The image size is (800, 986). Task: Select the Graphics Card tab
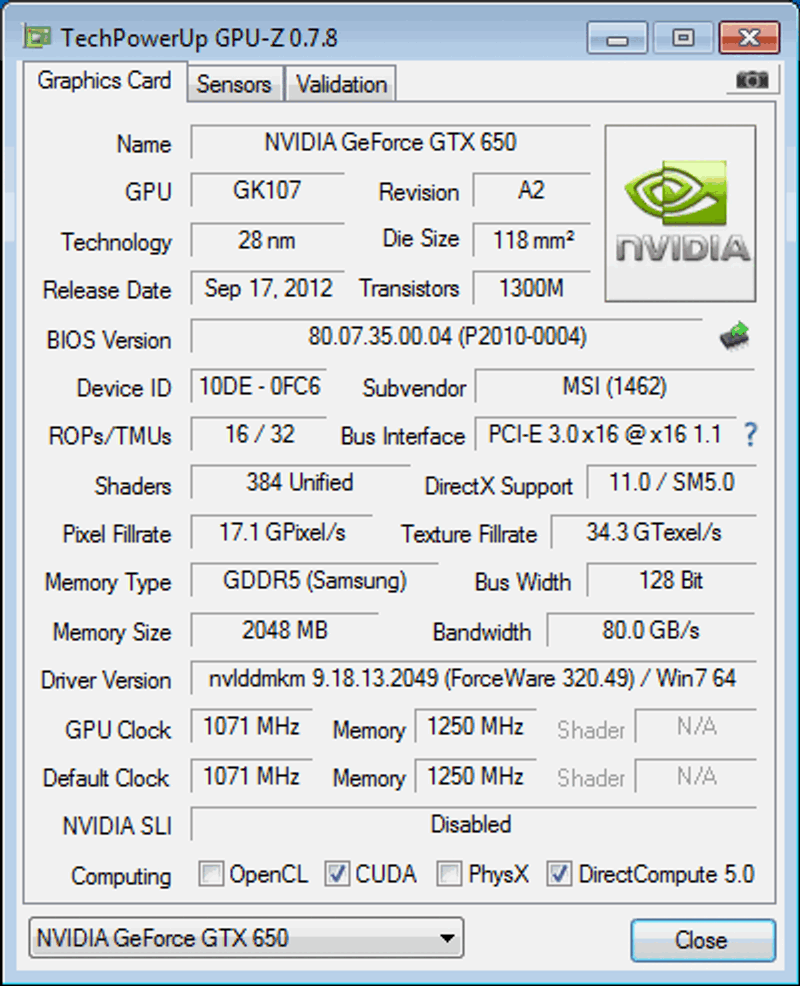(x=104, y=81)
